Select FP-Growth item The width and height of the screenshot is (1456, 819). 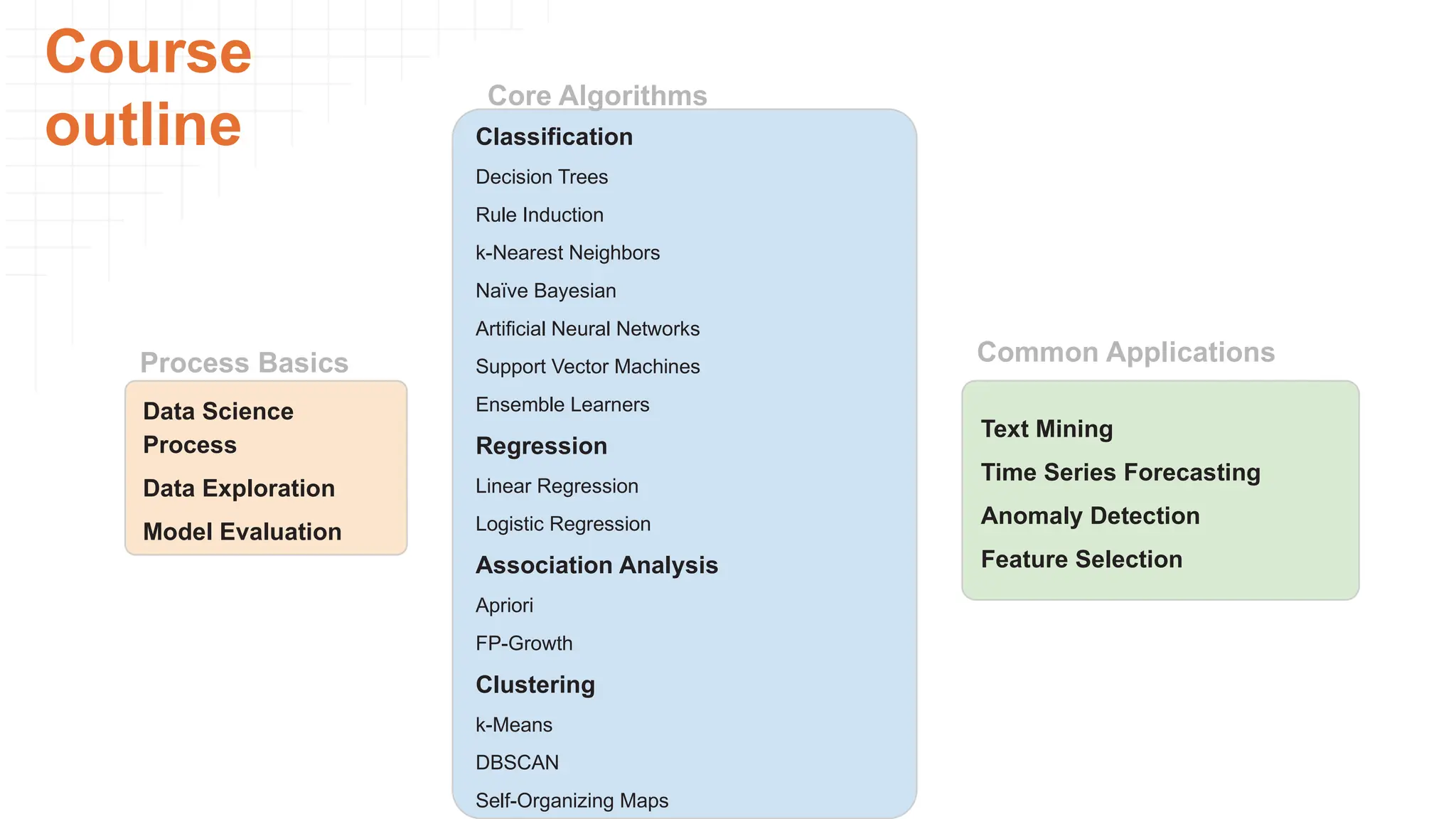point(524,643)
